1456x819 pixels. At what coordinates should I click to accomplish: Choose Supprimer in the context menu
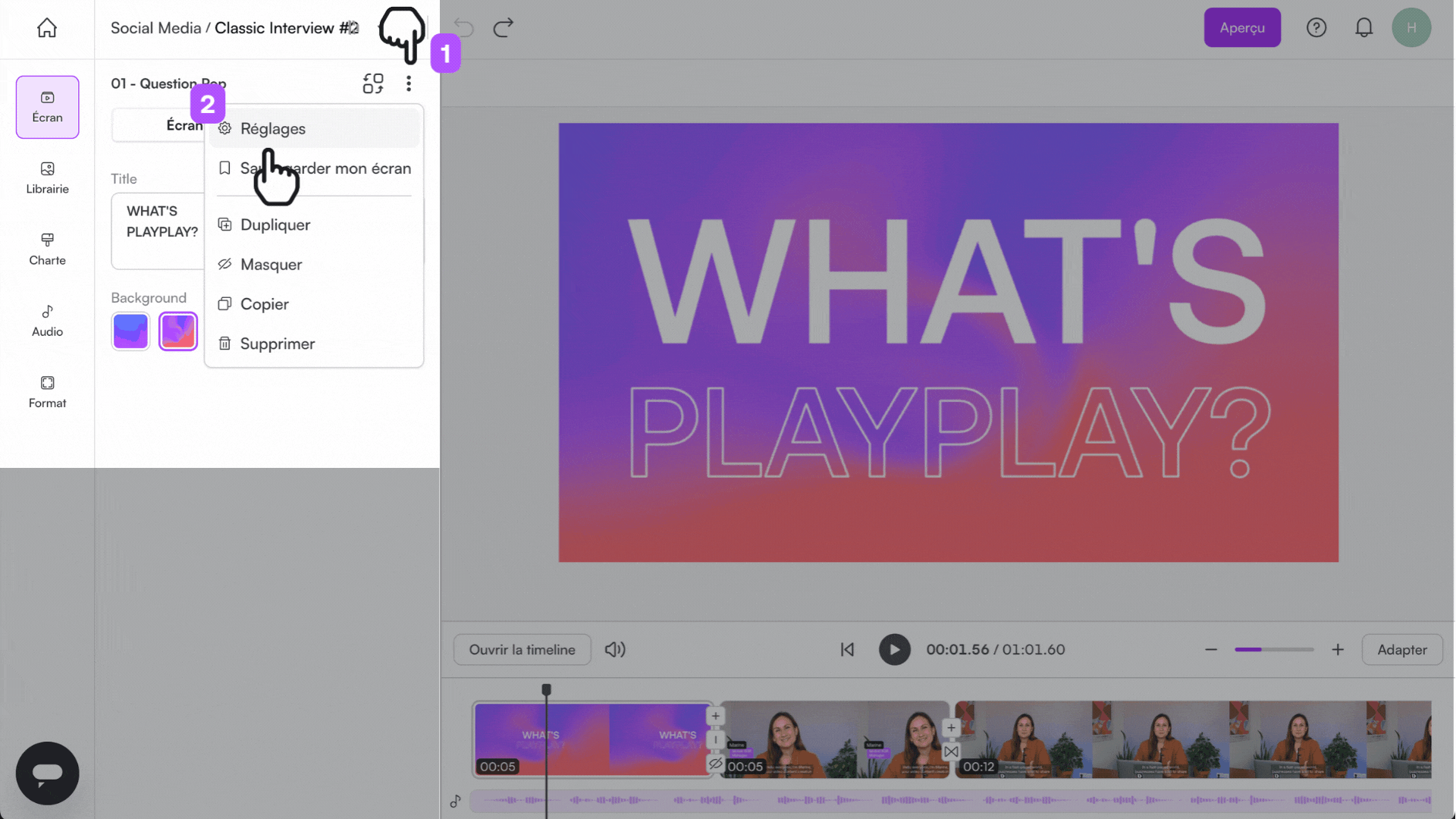(x=277, y=344)
